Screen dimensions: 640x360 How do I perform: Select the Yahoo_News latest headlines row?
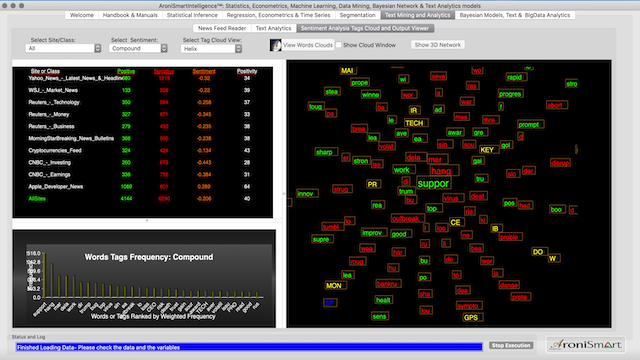tap(143, 78)
